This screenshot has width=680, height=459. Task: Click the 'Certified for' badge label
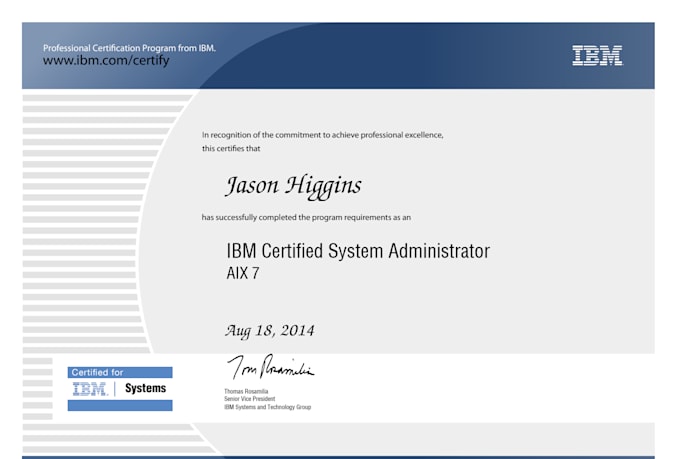pyautogui.click(x=97, y=372)
